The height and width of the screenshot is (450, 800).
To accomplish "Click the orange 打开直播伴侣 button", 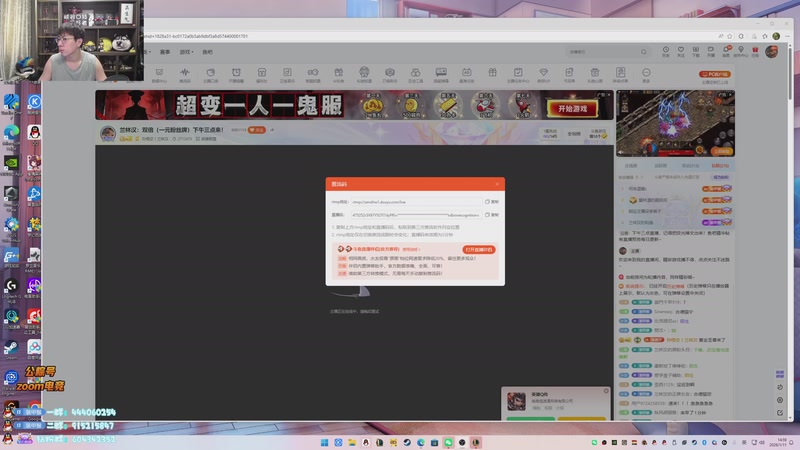I will (x=479, y=249).
